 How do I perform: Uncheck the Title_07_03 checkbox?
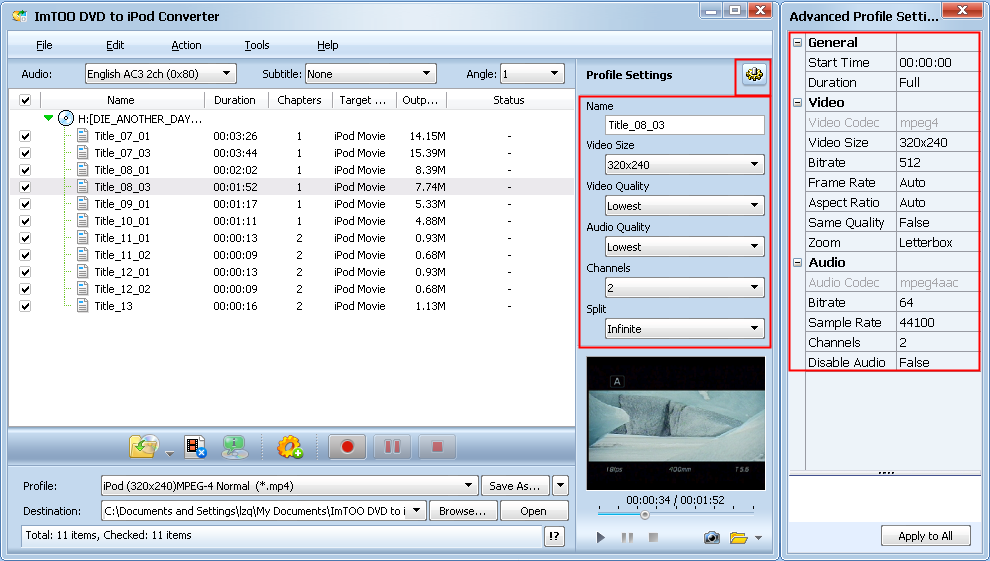(25, 153)
